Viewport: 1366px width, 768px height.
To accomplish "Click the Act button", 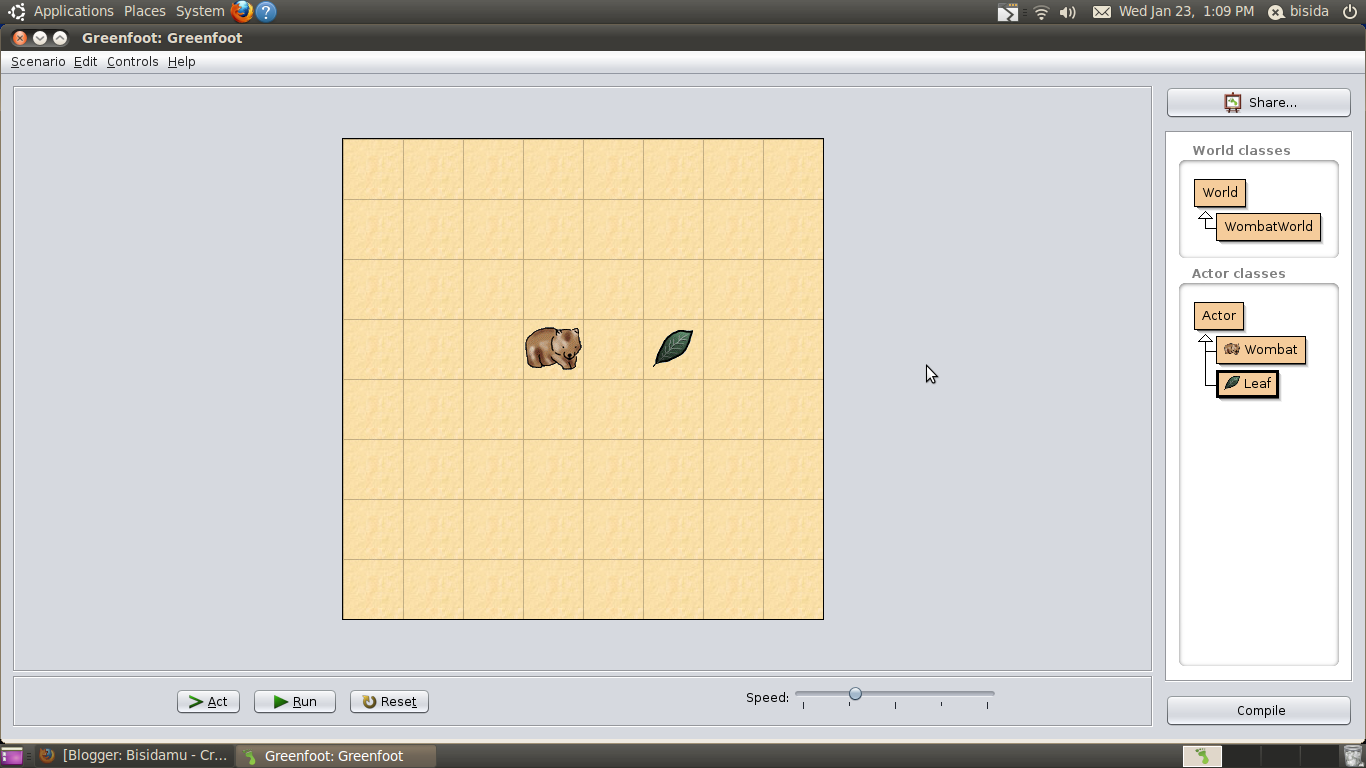I will tap(208, 702).
